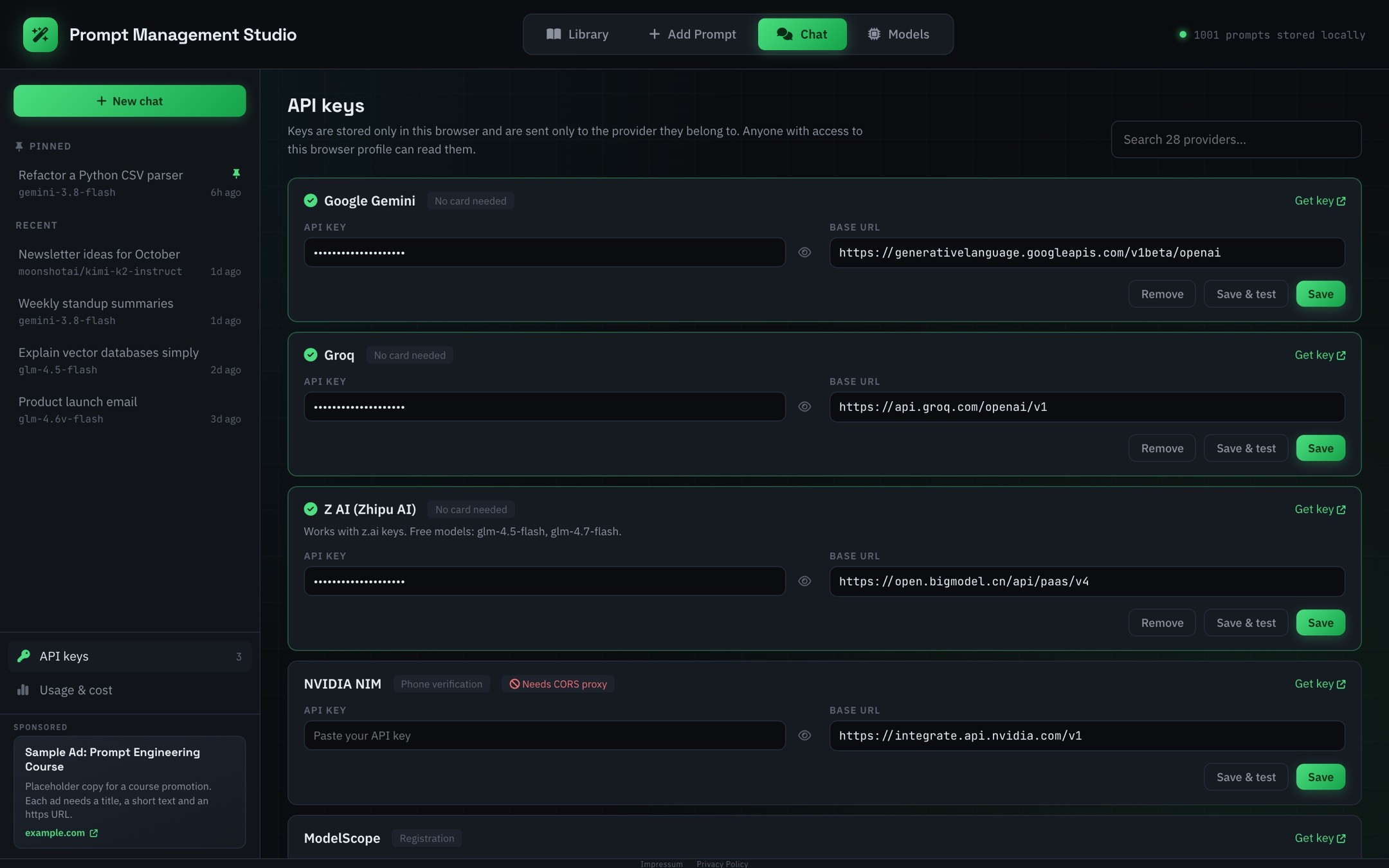
Task: Click the Prompt Management Studio wand logo
Action: [x=40, y=35]
